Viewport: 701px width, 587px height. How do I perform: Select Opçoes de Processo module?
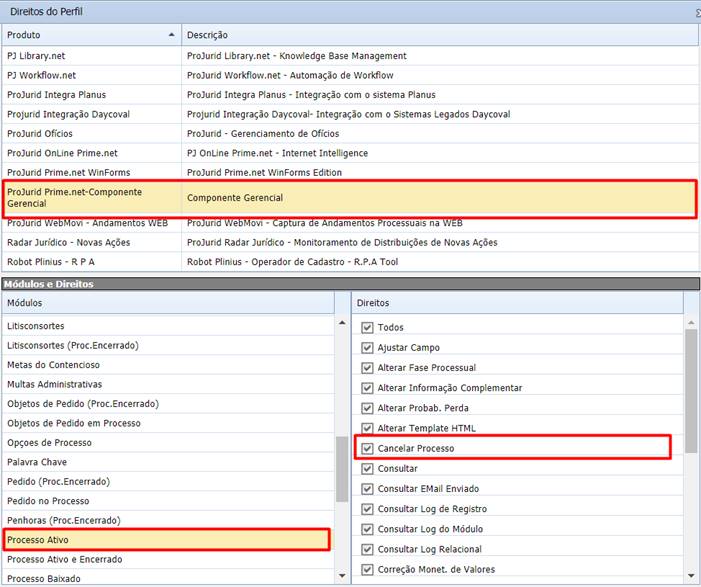point(168,443)
